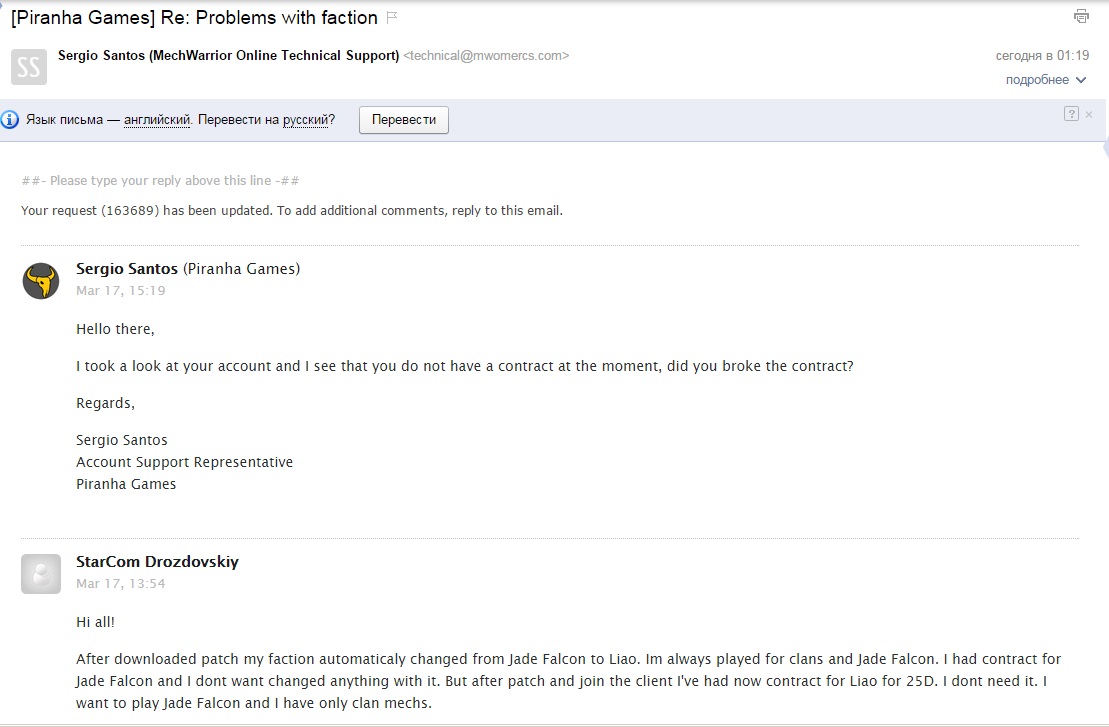Click the Mar 17, 15:19 timestamp

[x=120, y=291]
